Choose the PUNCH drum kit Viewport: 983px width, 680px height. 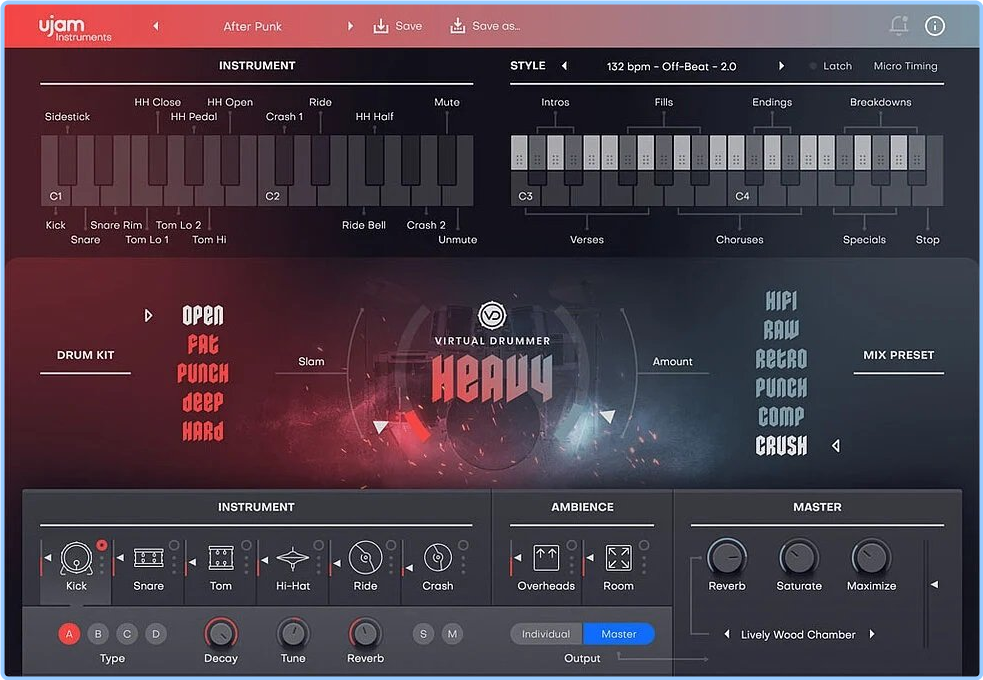point(203,373)
